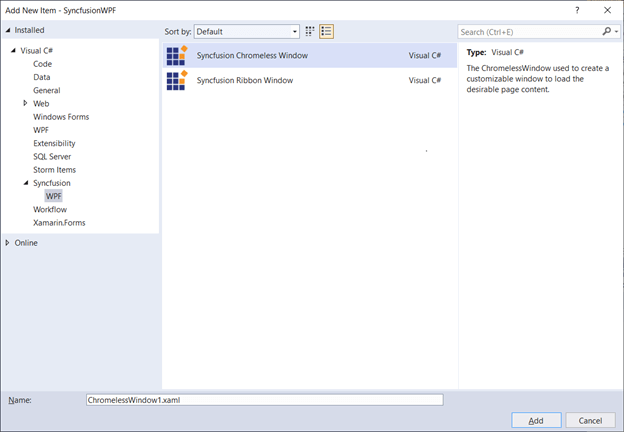Image resolution: width=624 pixels, height=432 pixels.
Task: Collapse the Syncfusion tree node
Action: click(x=26, y=183)
